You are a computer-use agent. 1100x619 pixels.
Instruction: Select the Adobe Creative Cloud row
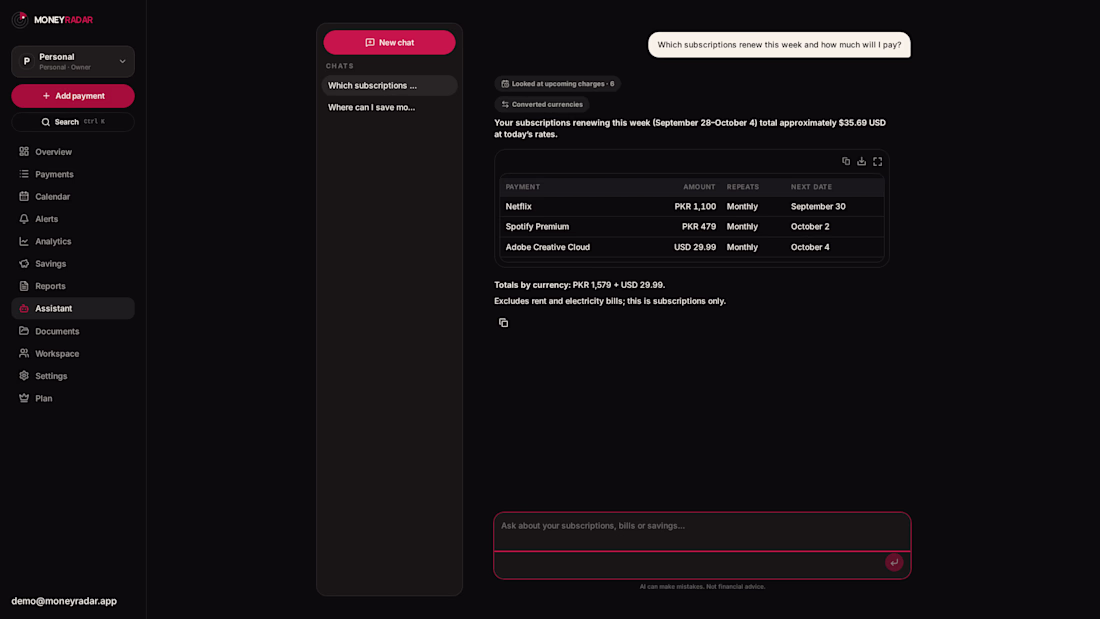pos(692,247)
